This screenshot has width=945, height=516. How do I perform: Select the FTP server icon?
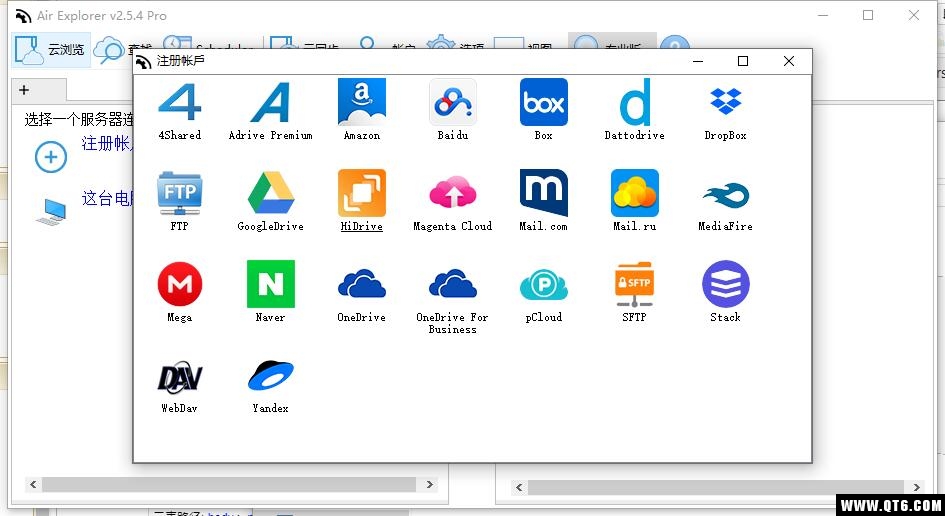pyautogui.click(x=180, y=193)
